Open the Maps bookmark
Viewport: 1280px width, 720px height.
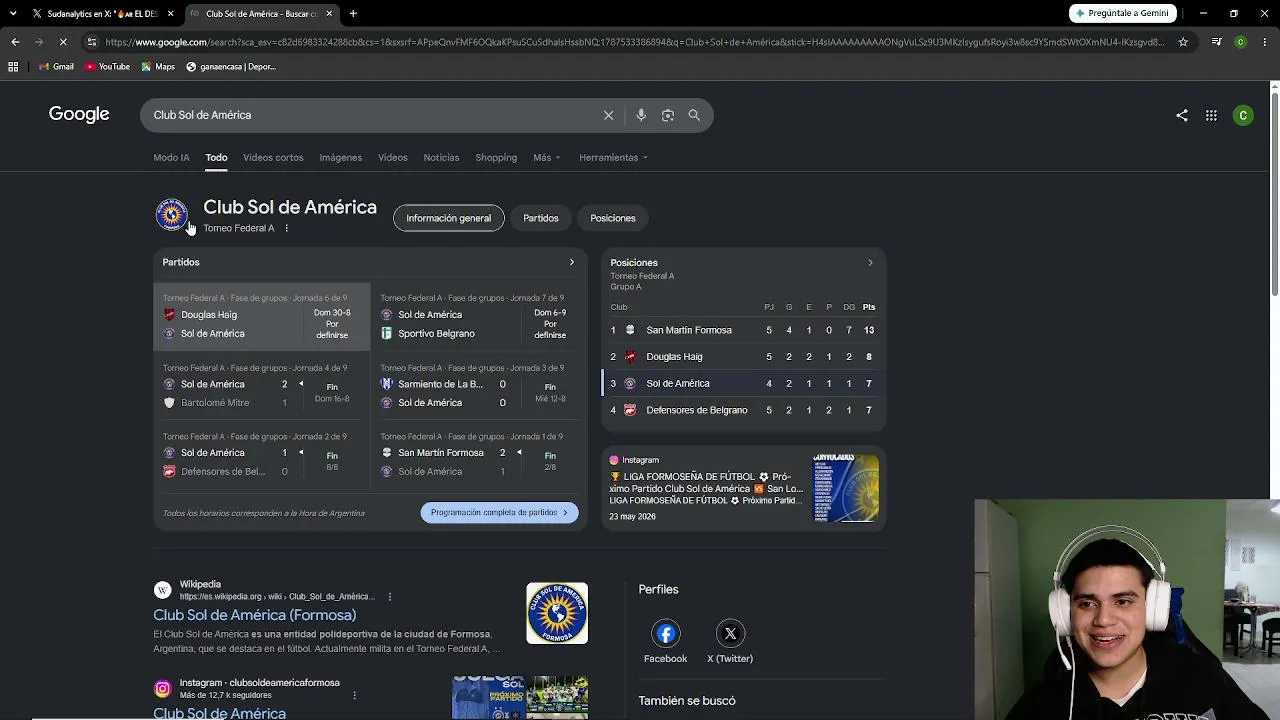pyautogui.click(x=158, y=67)
